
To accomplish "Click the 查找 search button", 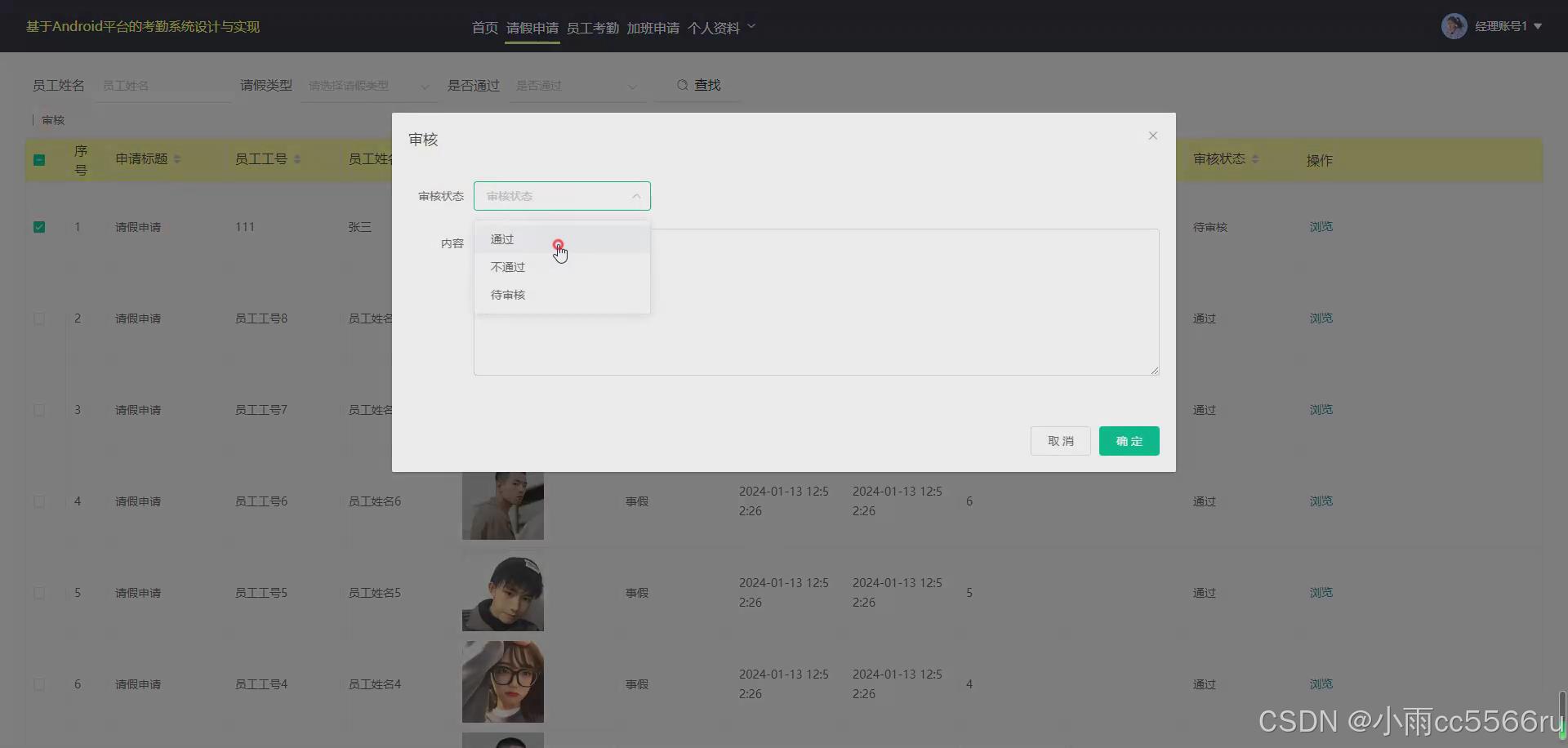I will 699,85.
